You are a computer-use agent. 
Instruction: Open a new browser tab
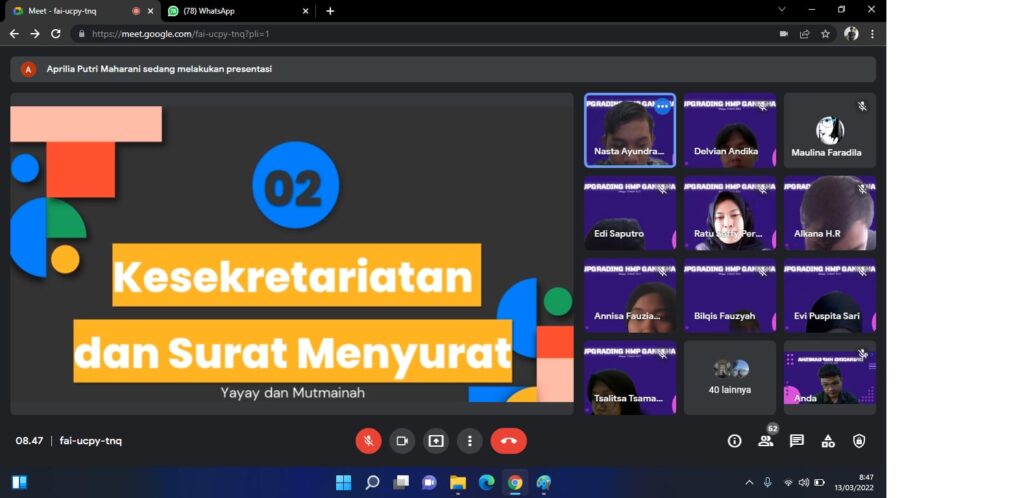(330, 11)
